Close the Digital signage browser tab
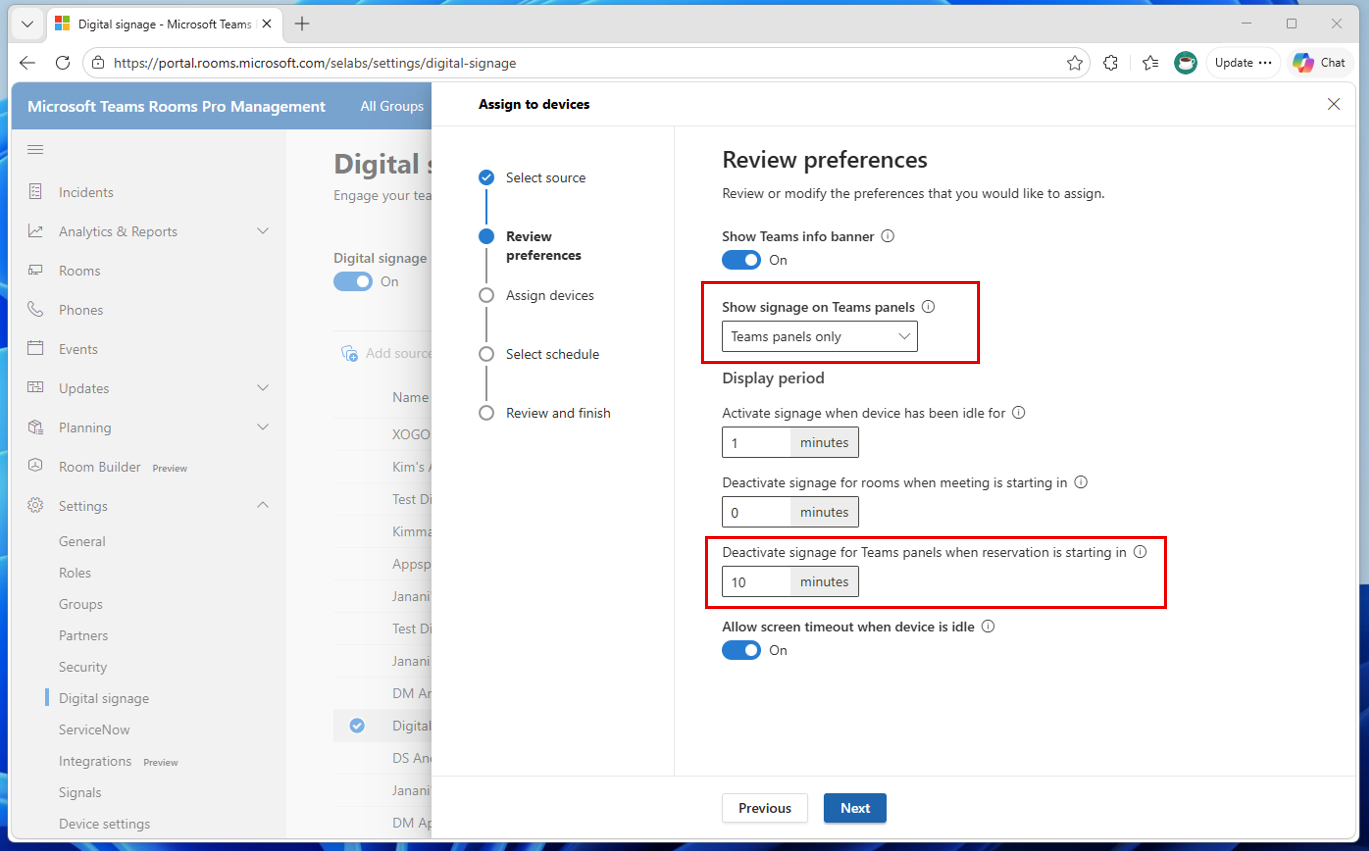Viewport: 1369px width, 851px height. (x=266, y=24)
